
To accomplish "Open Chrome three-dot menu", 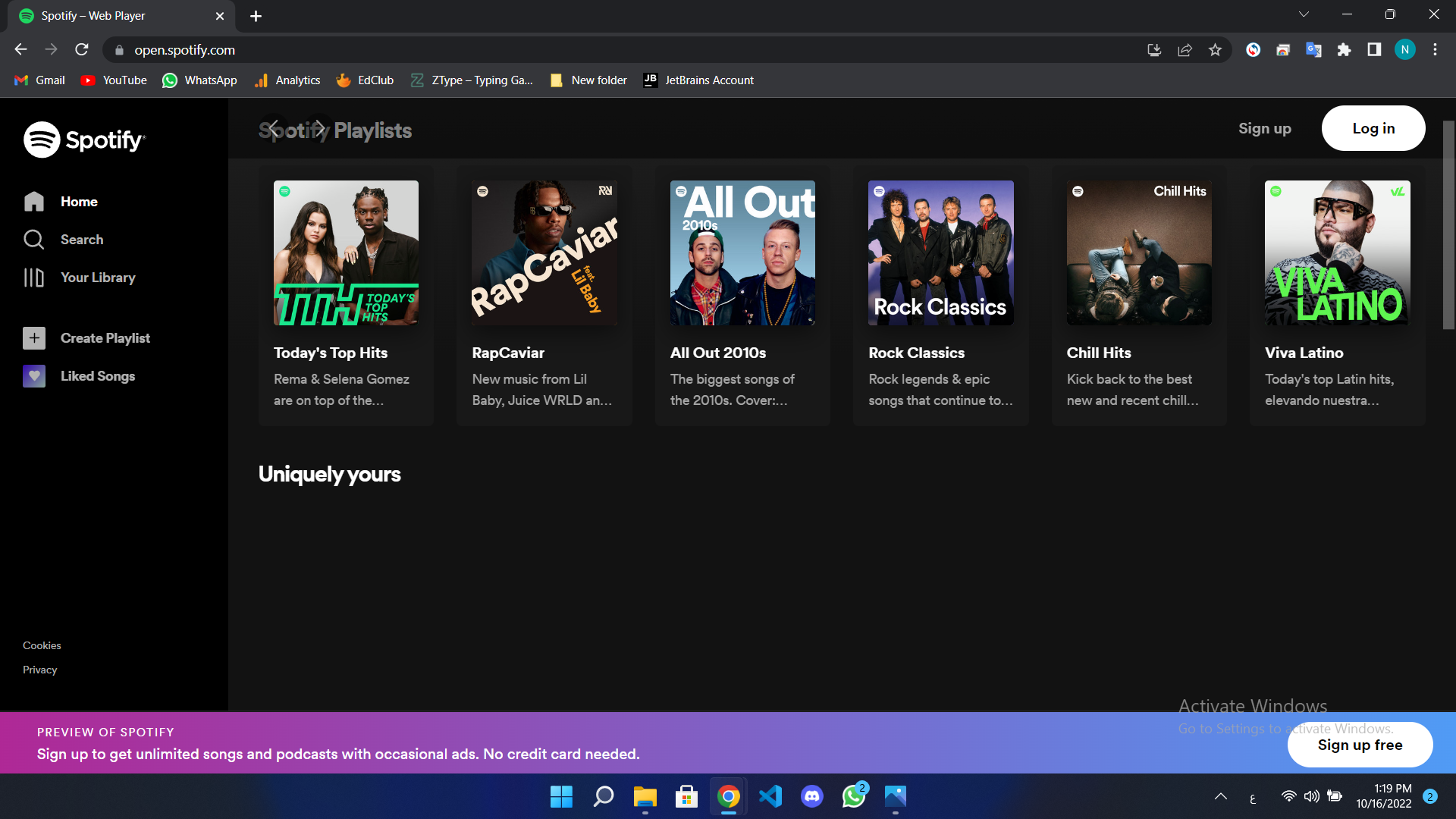I will (1435, 50).
